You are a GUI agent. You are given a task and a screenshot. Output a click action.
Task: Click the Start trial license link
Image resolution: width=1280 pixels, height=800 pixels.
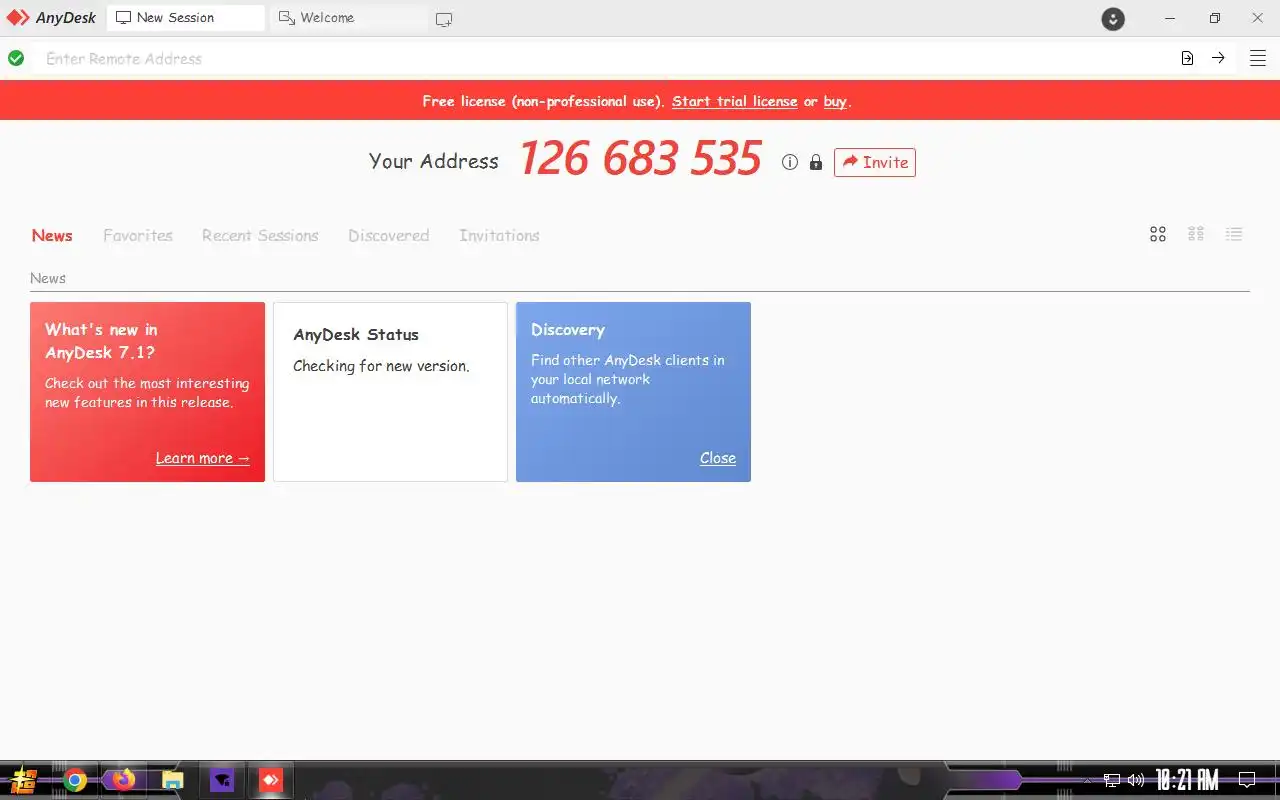point(734,101)
